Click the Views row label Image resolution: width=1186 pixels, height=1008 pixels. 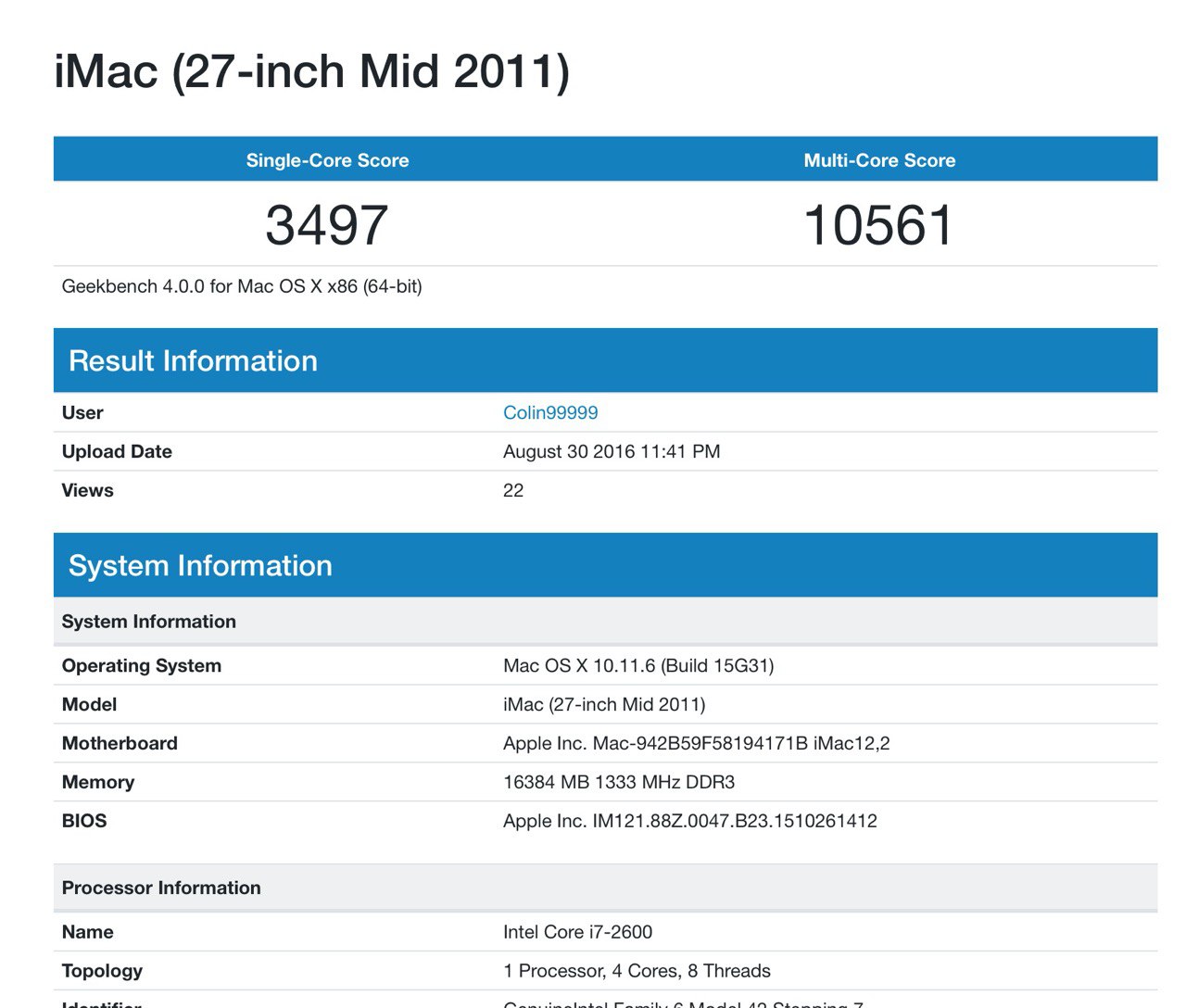coord(87,491)
